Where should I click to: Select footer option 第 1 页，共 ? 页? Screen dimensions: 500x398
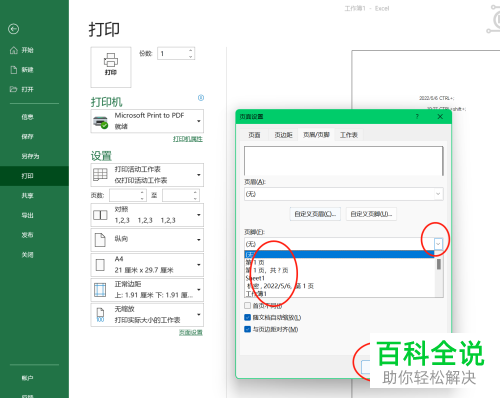339,270
